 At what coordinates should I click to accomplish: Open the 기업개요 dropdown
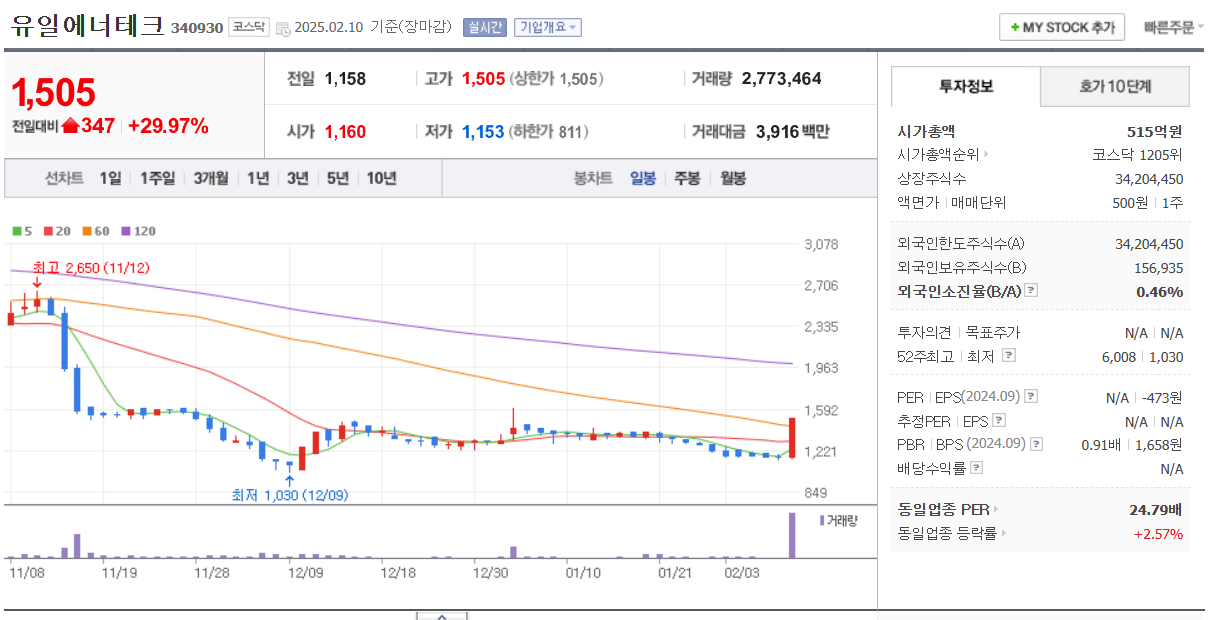548,28
